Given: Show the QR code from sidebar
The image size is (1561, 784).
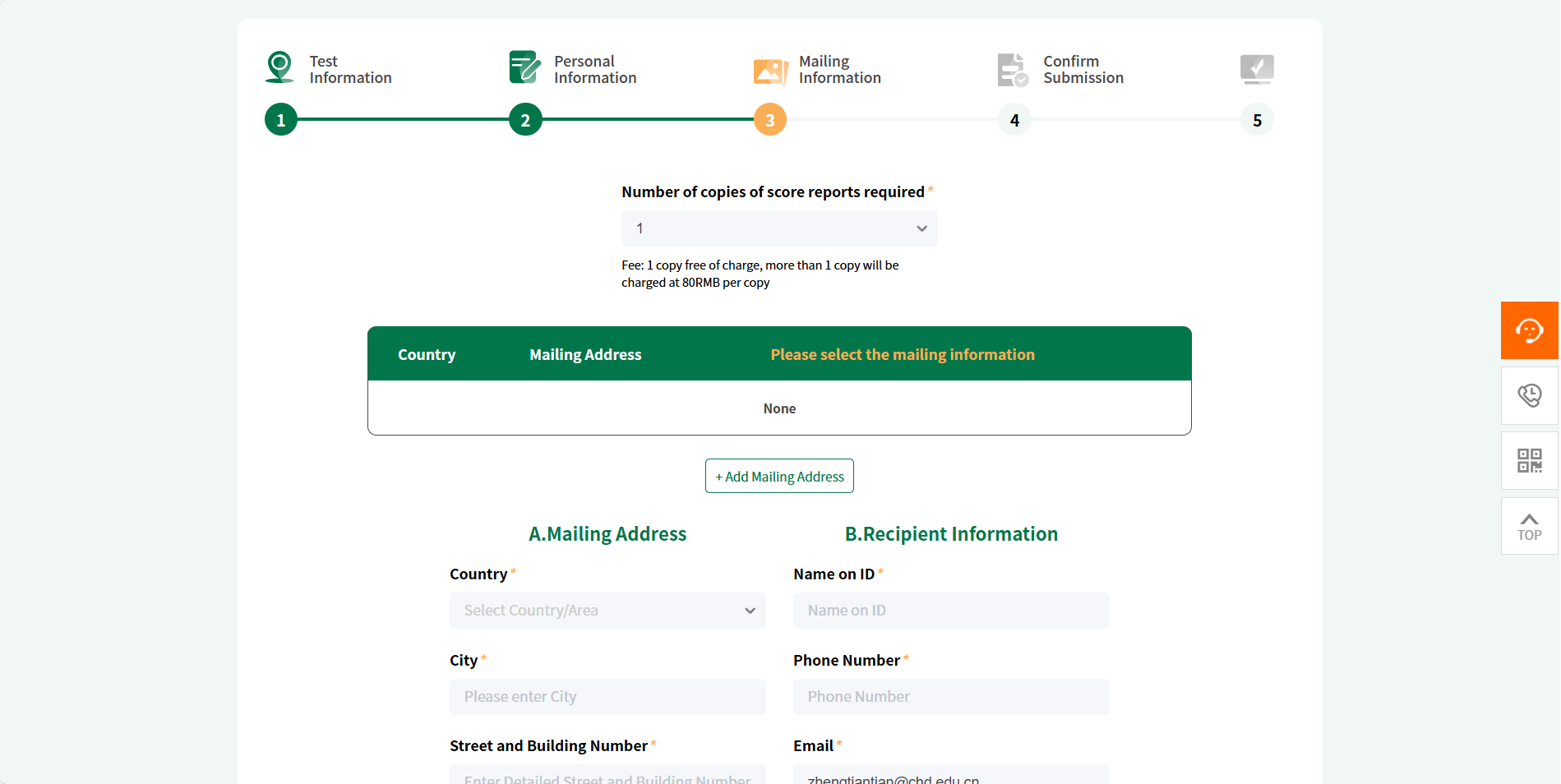Looking at the screenshot, I should click(1529, 460).
